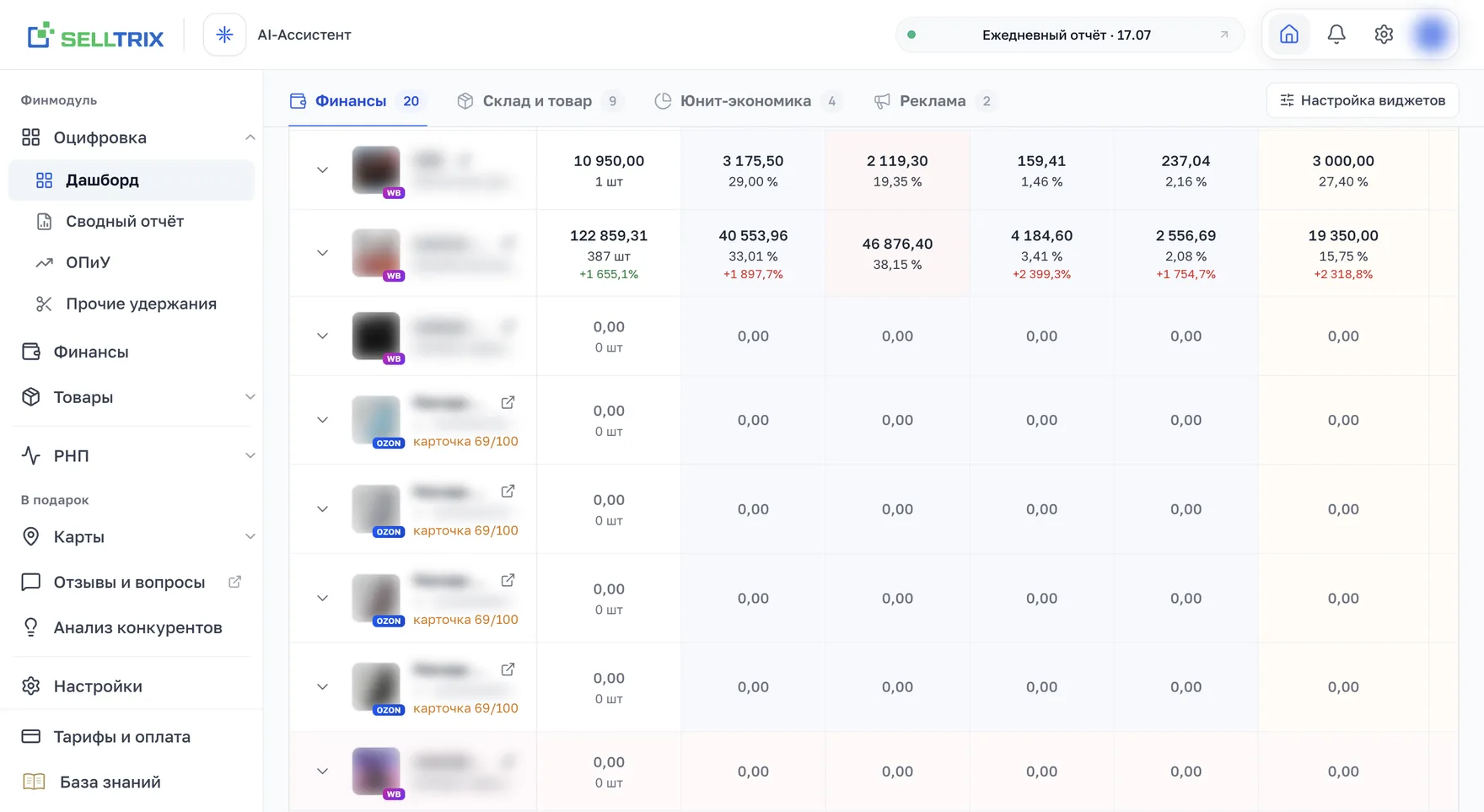Open the home icon in header
The height and width of the screenshot is (812, 1484).
pos(1288,35)
